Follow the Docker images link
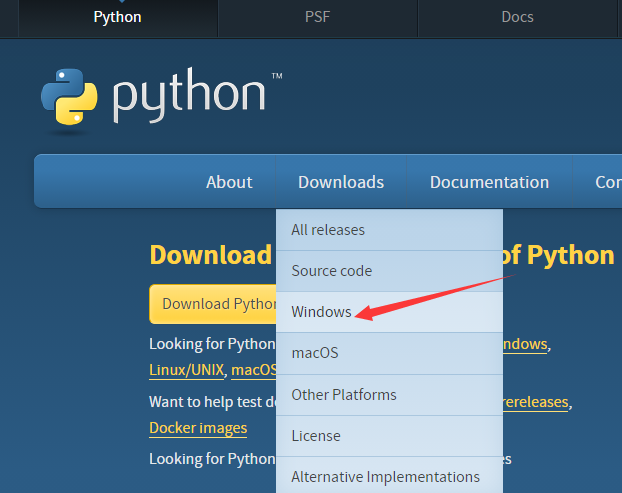The height and width of the screenshot is (493, 622). pos(198,428)
